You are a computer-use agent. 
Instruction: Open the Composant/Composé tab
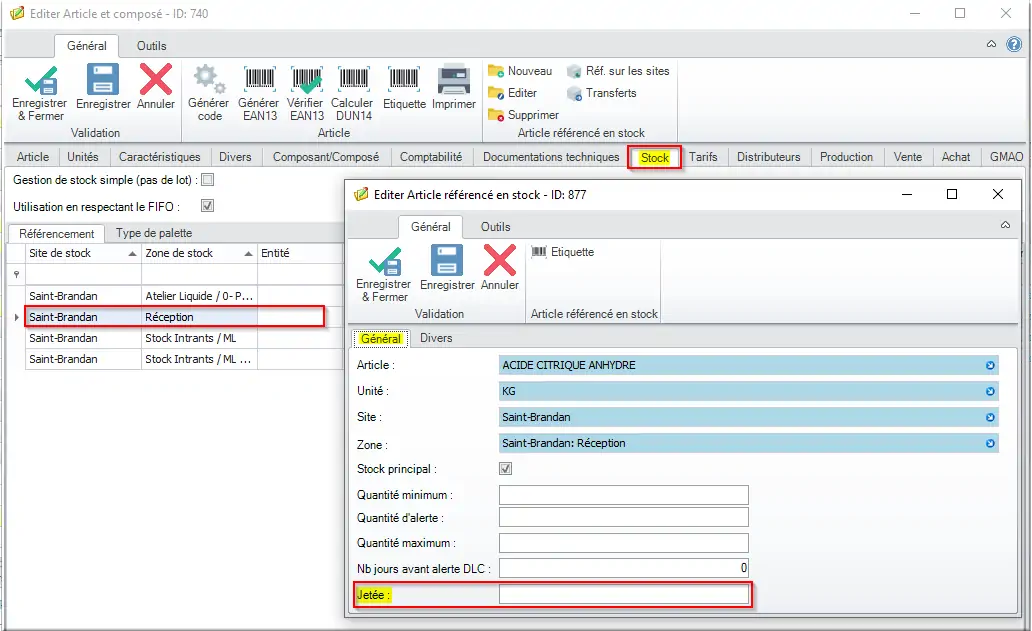coord(326,157)
